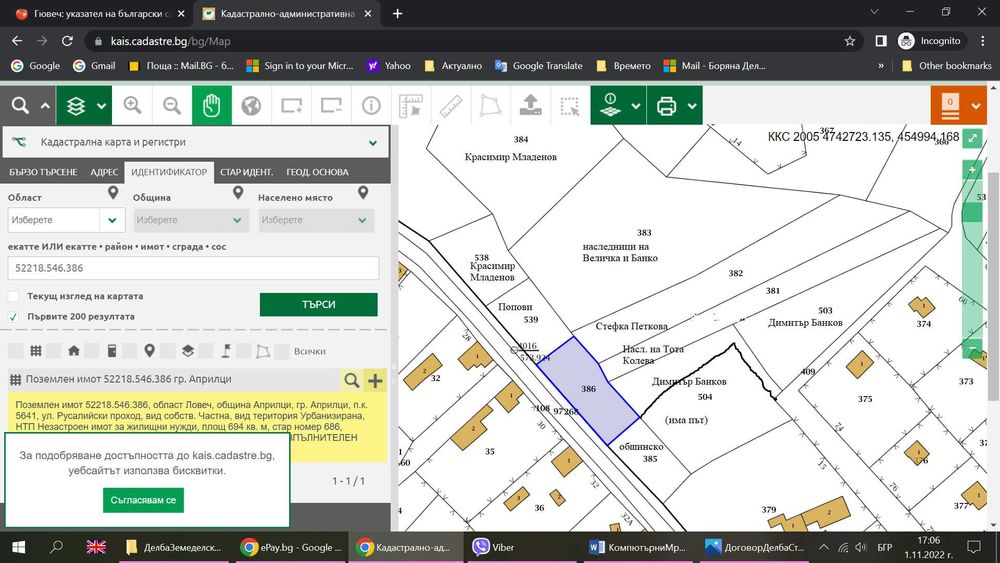Click the zoom in magnifier tool

click(132, 106)
